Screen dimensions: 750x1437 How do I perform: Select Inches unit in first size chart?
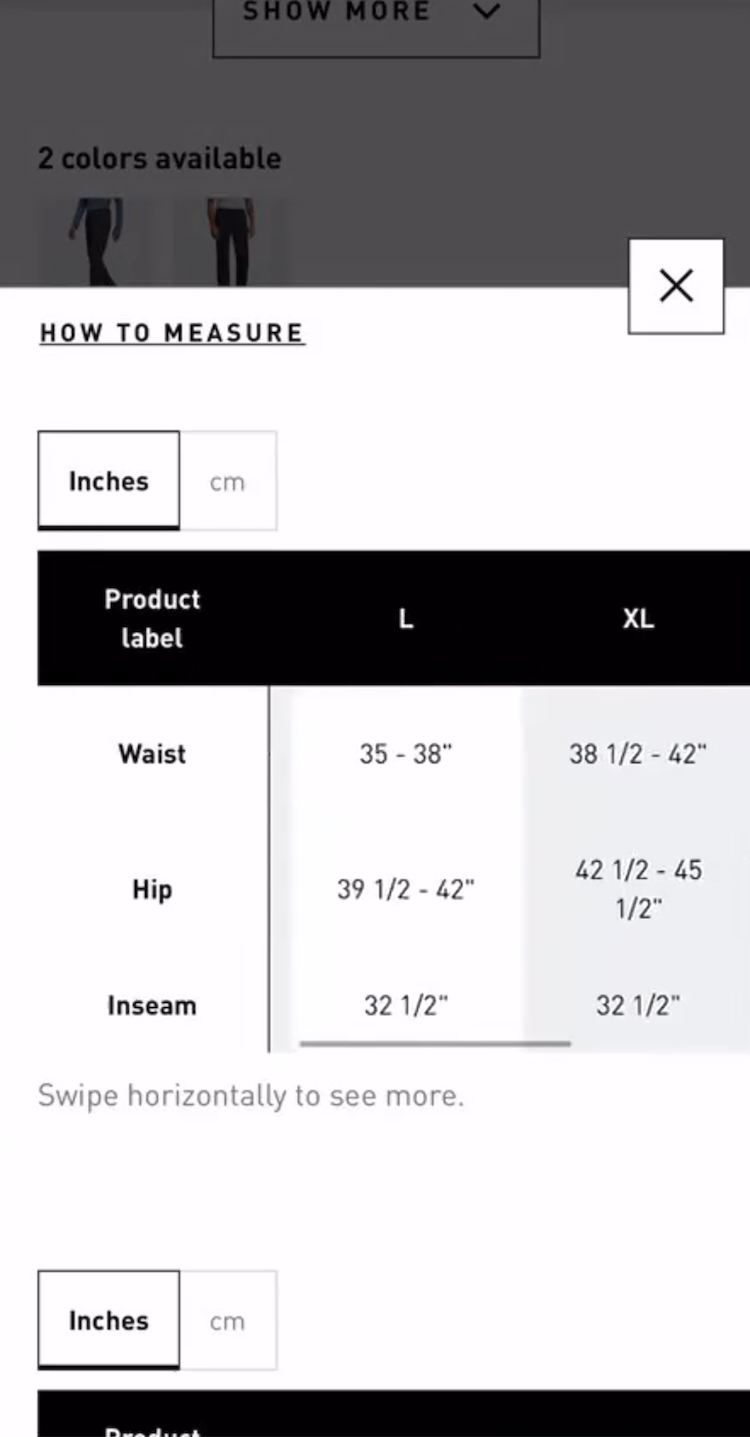click(109, 481)
